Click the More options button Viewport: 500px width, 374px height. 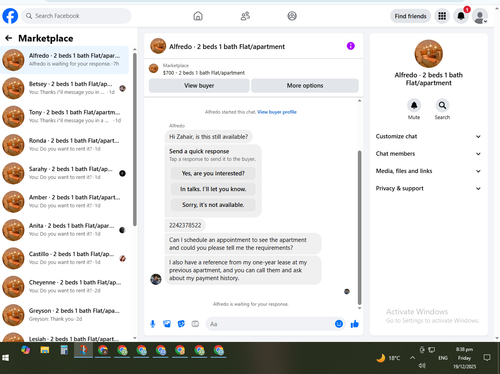(x=305, y=86)
